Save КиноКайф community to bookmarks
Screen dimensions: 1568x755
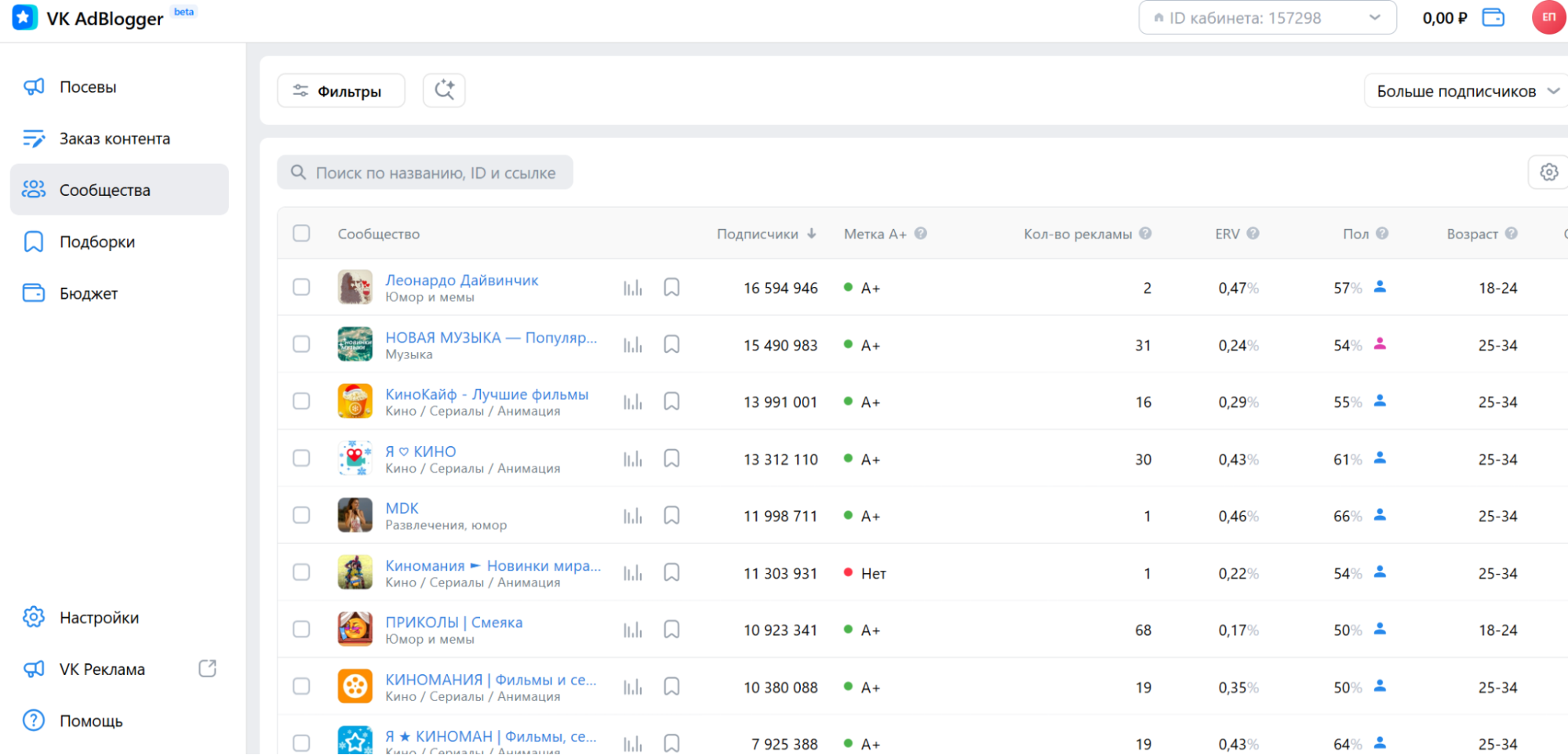[671, 401]
